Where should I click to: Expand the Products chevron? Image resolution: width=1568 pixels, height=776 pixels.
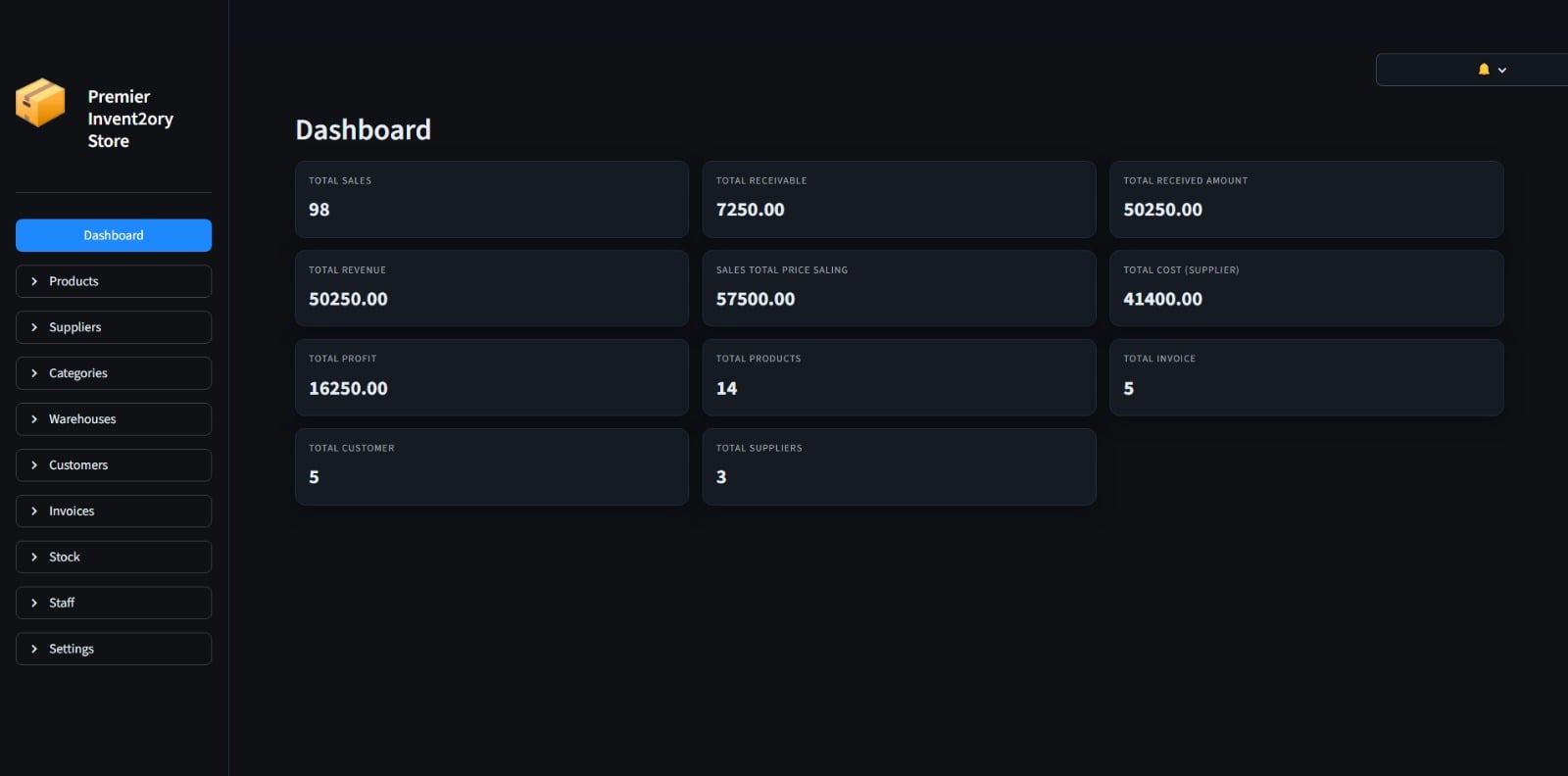coord(34,281)
